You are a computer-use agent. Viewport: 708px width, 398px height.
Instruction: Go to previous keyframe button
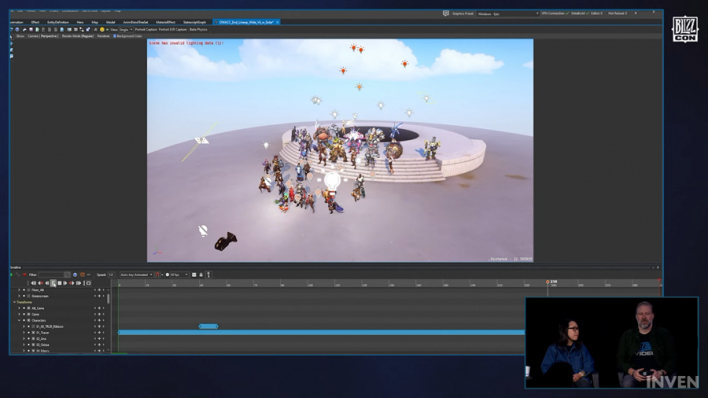click(41, 283)
